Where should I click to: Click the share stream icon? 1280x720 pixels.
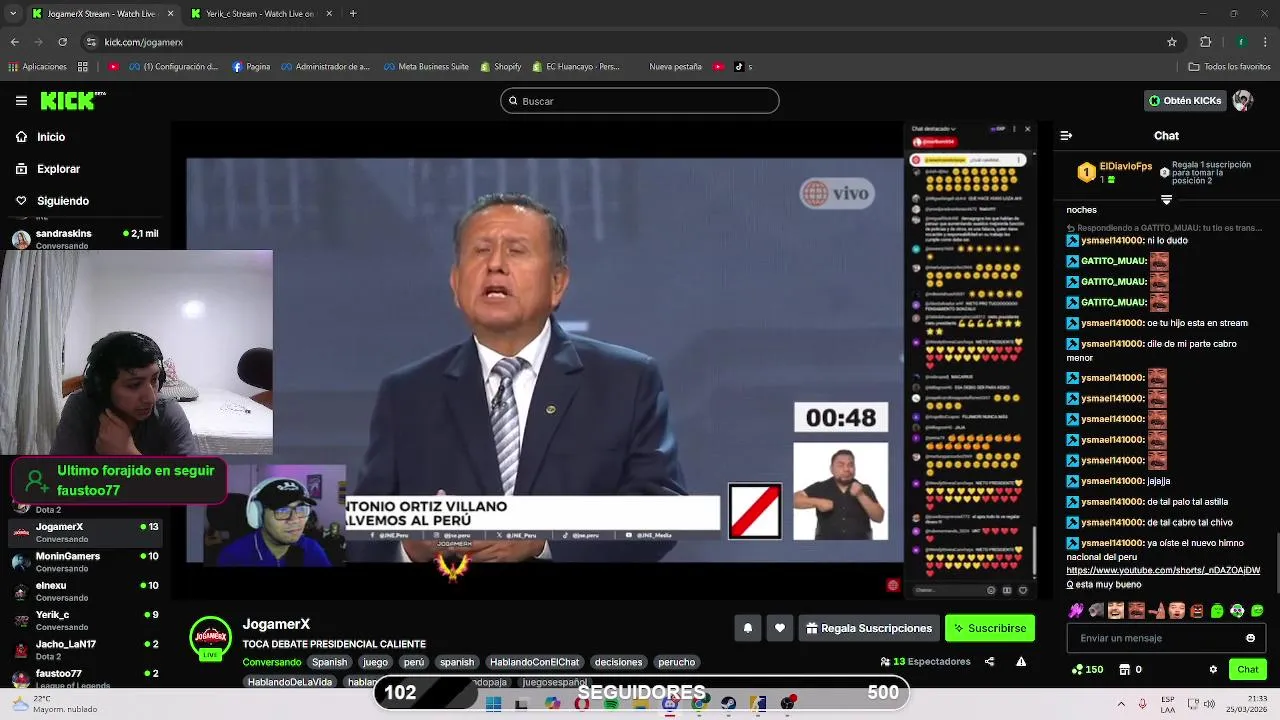point(989,662)
